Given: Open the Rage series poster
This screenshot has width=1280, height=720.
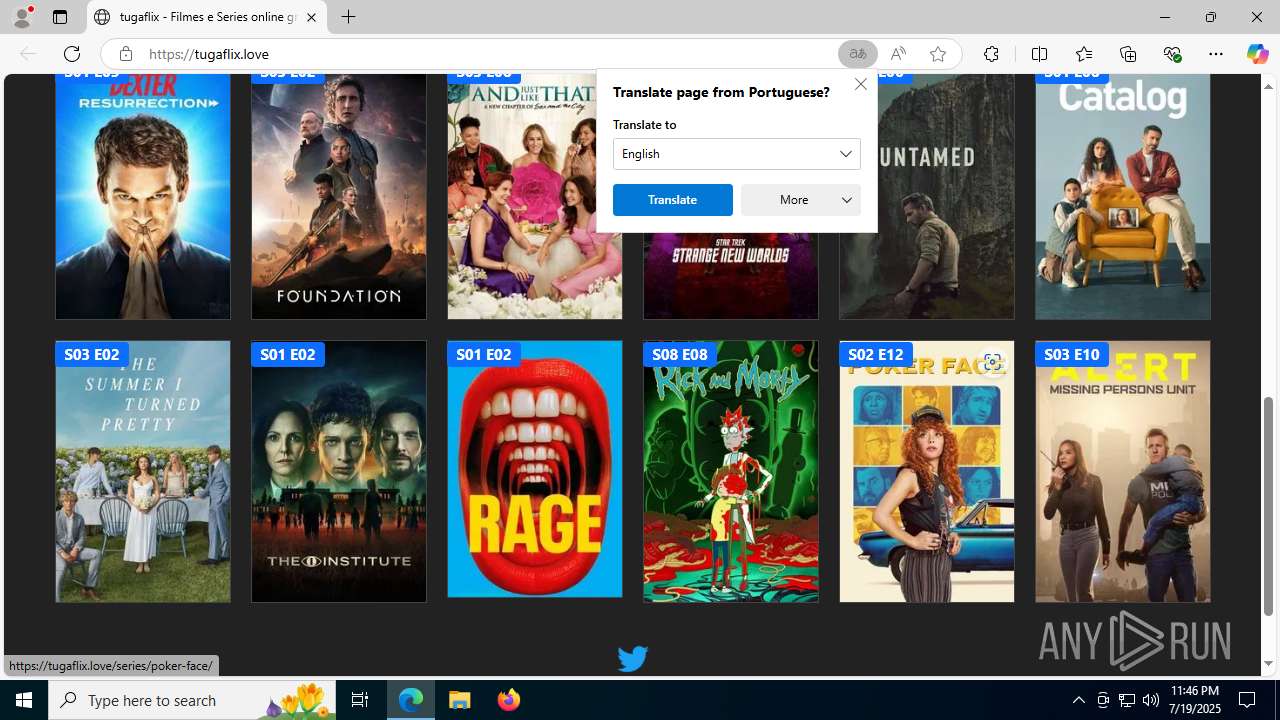Looking at the screenshot, I should tap(535, 470).
